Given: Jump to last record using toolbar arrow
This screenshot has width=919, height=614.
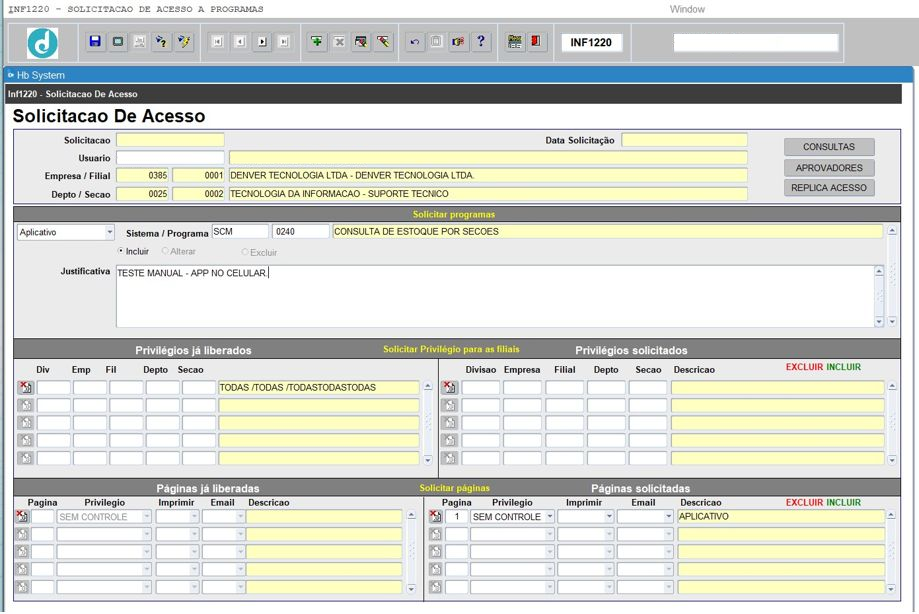Looking at the screenshot, I should coord(284,42).
